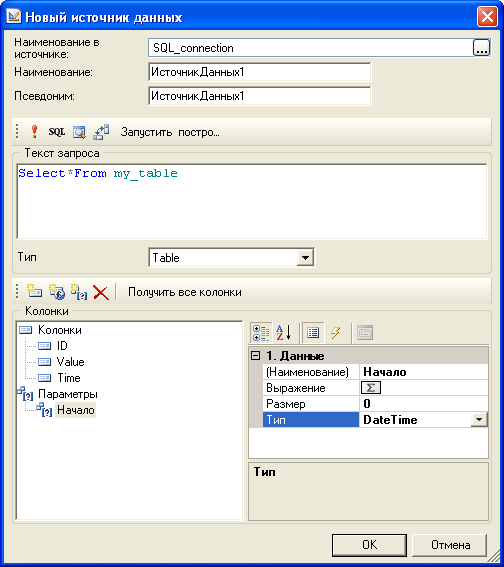
Task: Select the Time column in tree
Action: coord(69,378)
